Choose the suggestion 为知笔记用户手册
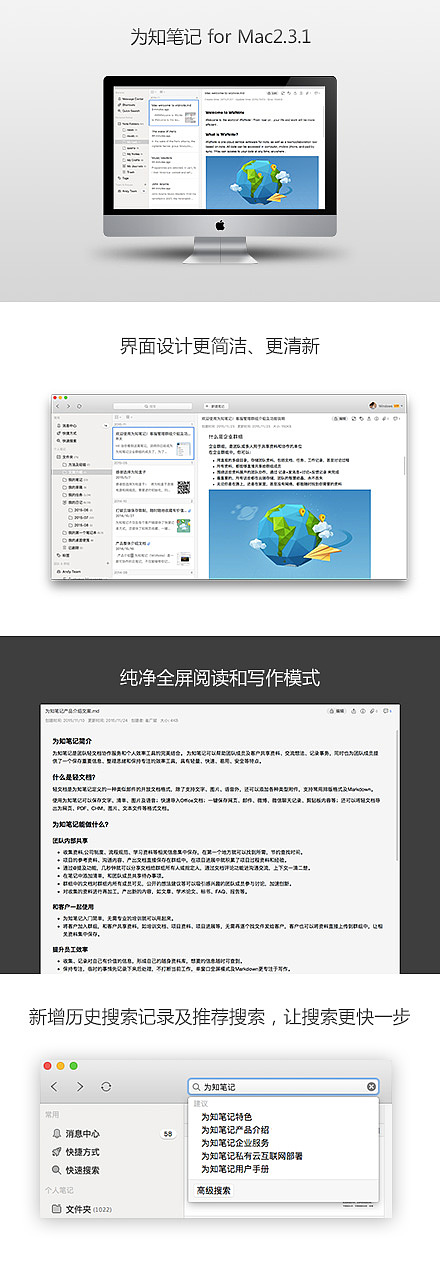The width and height of the screenshot is (440, 1268). 234,1169
